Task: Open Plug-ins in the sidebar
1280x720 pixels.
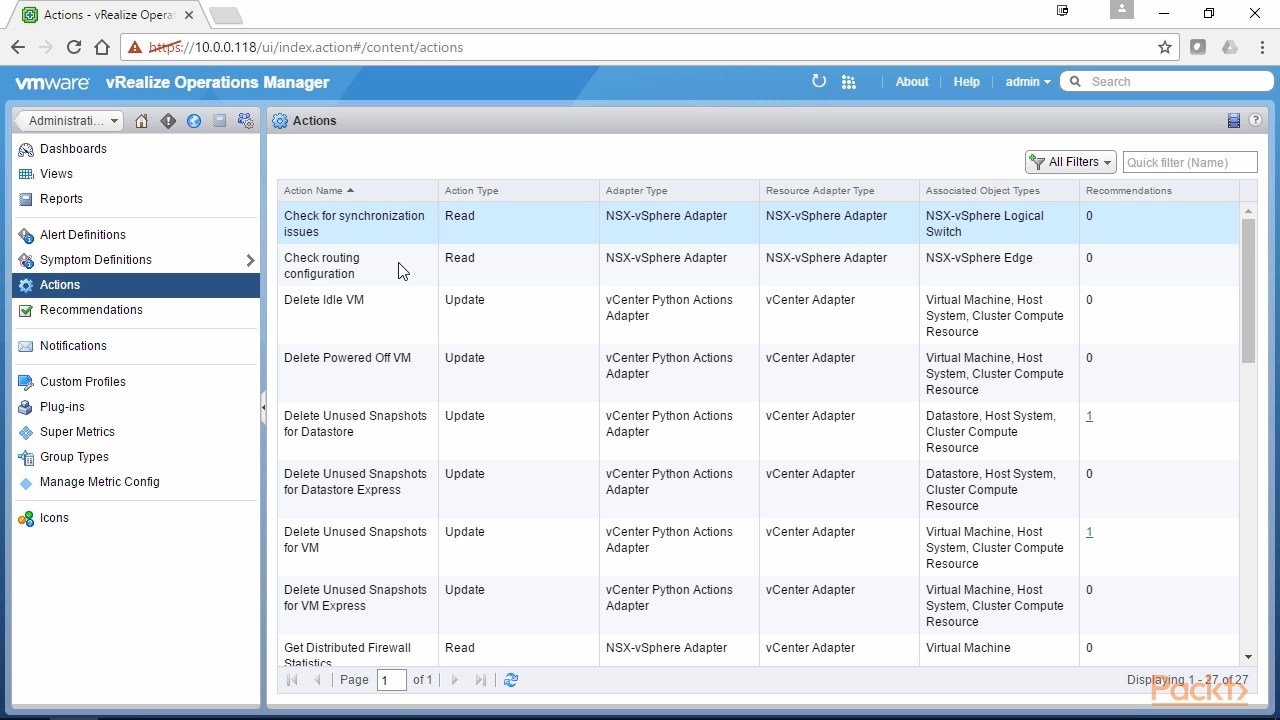Action: (62, 407)
